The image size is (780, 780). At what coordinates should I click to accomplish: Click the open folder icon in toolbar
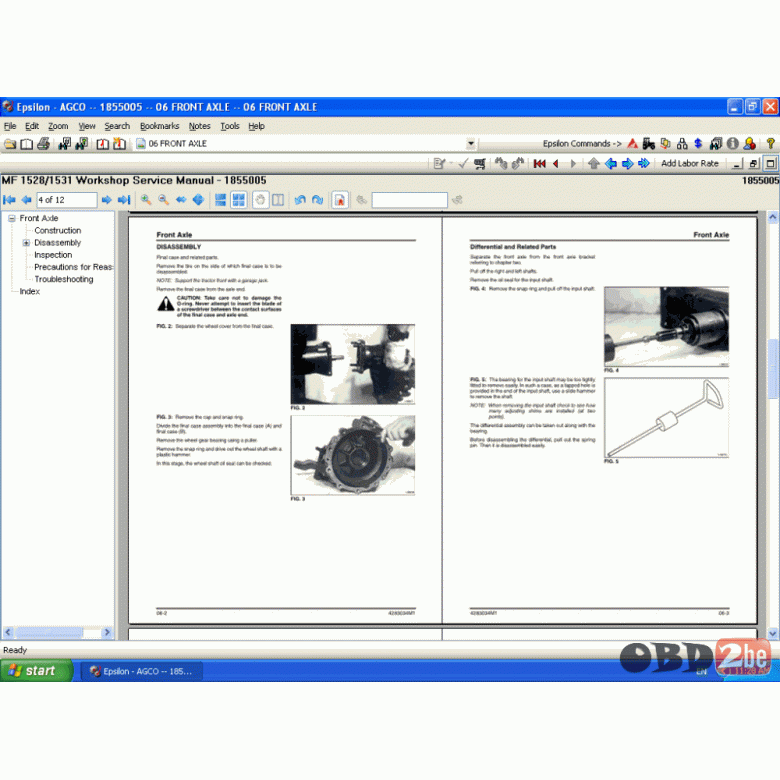click(10, 144)
